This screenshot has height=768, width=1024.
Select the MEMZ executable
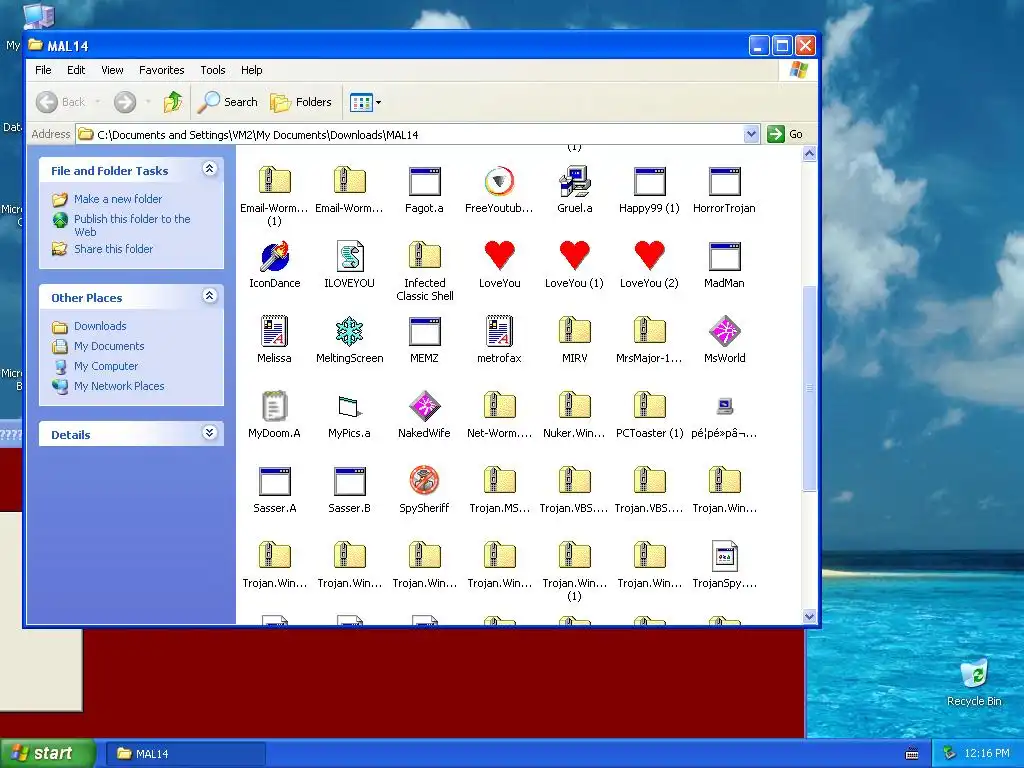pos(424,331)
